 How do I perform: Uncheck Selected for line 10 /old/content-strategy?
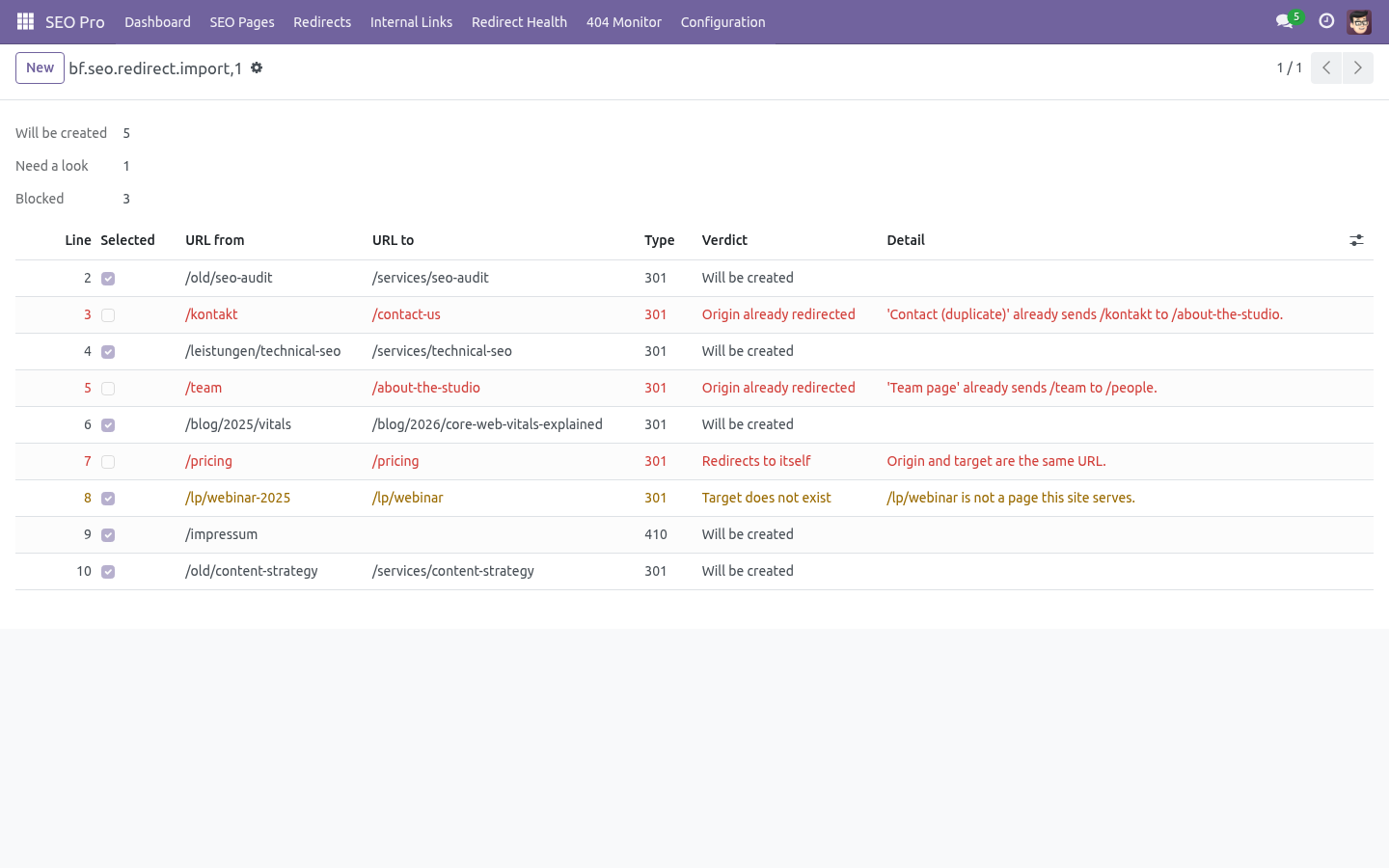click(108, 572)
